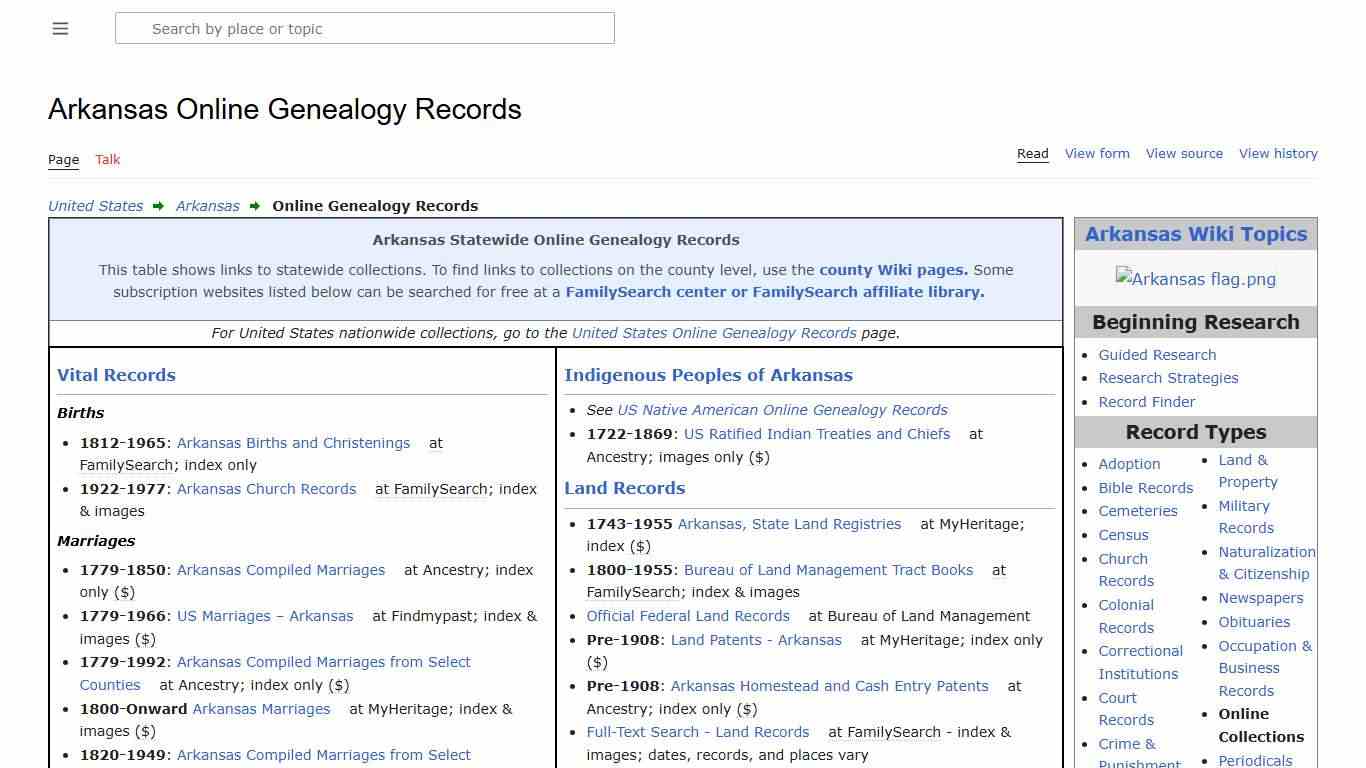Select the Read mode
Image resolution: width=1366 pixels, height=768 pixels.
click(x=1032, y=153)
